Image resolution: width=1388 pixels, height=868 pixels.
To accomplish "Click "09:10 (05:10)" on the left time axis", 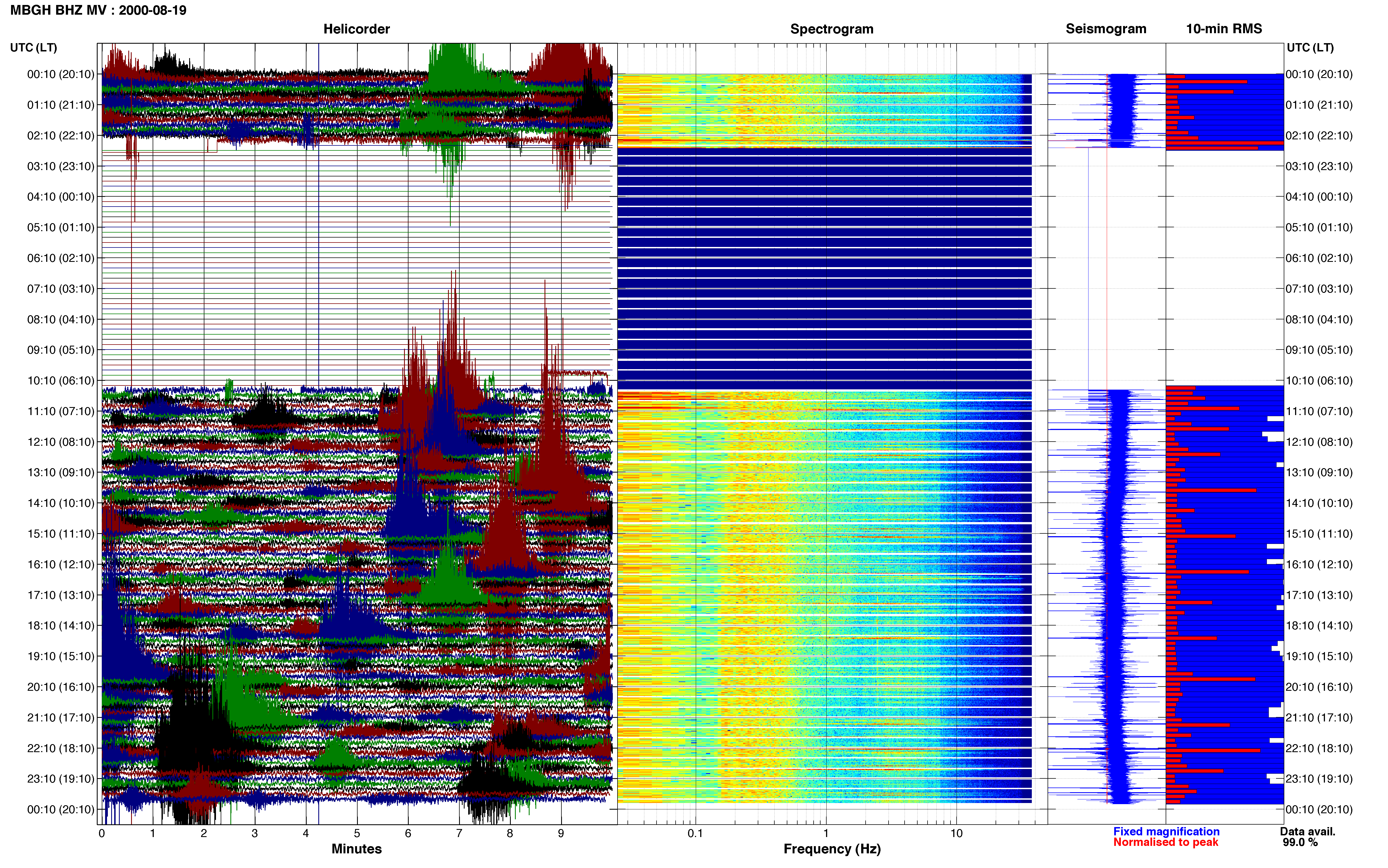I will [x=61, y=350].
